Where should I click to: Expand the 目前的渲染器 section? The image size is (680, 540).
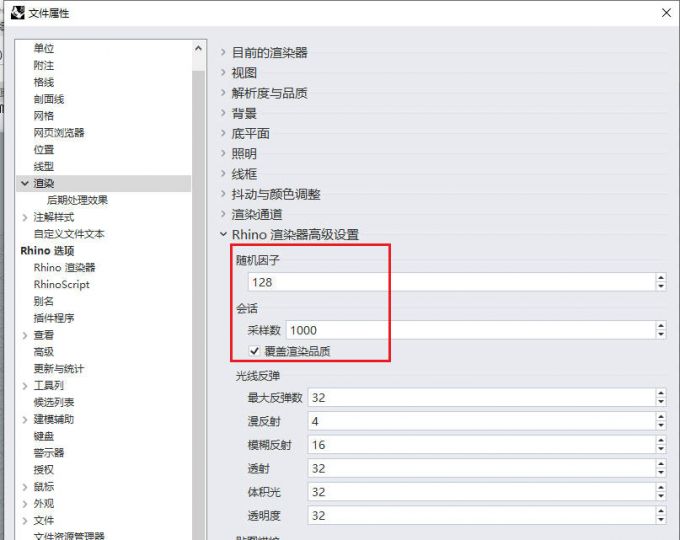tap(223, 52)
